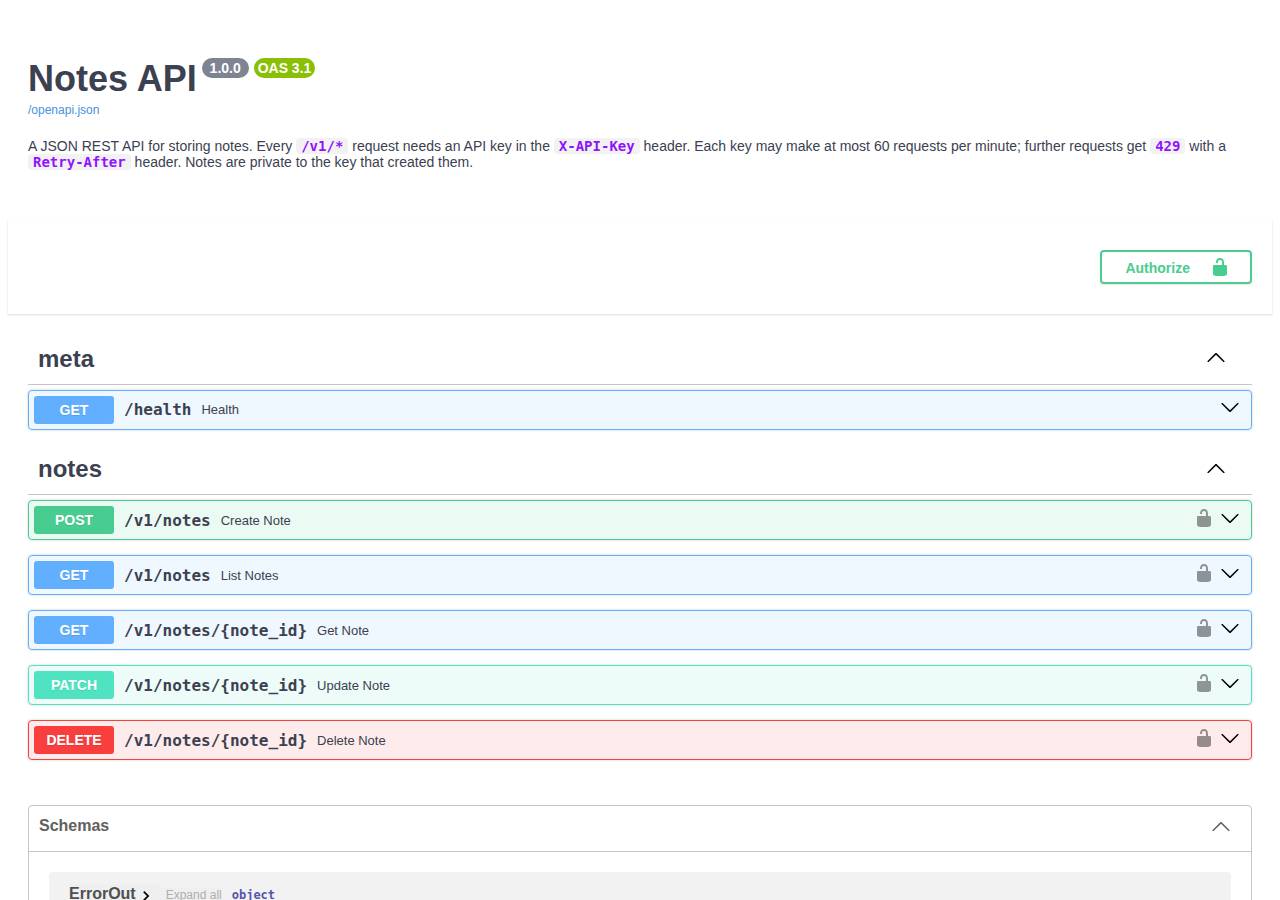The image size is (1280, 900).
Task: Click the lock icon on Create Note row
Action: pos(1204,518)
